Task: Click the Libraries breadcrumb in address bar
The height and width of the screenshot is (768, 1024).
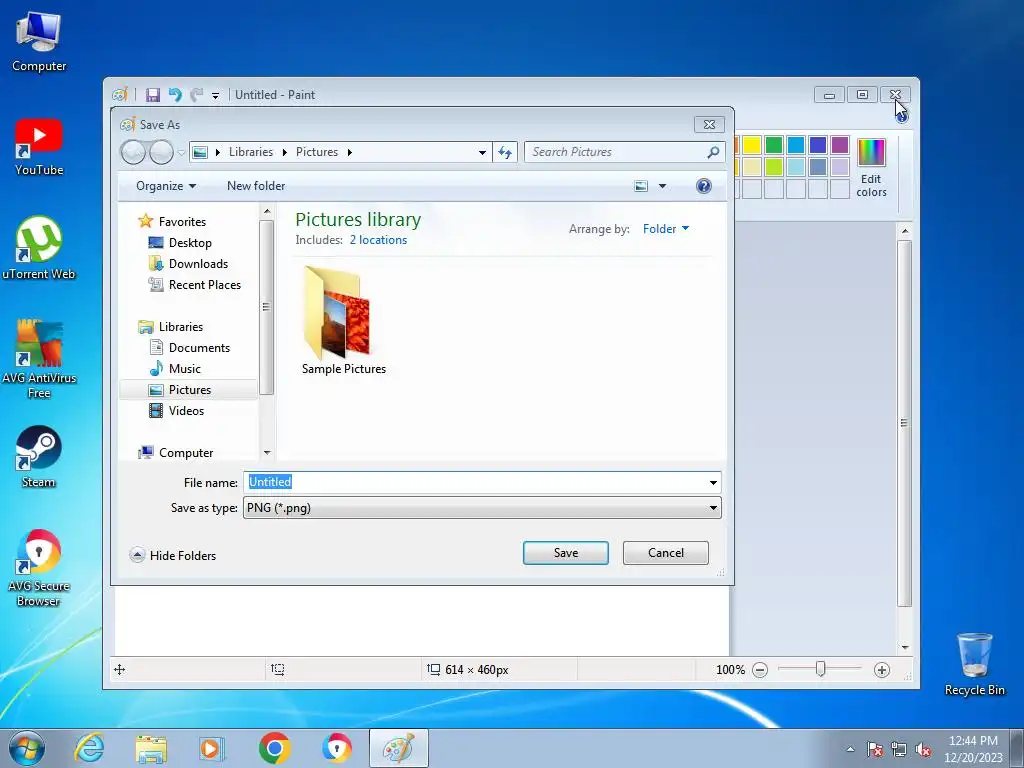Action: click(251, 152)
